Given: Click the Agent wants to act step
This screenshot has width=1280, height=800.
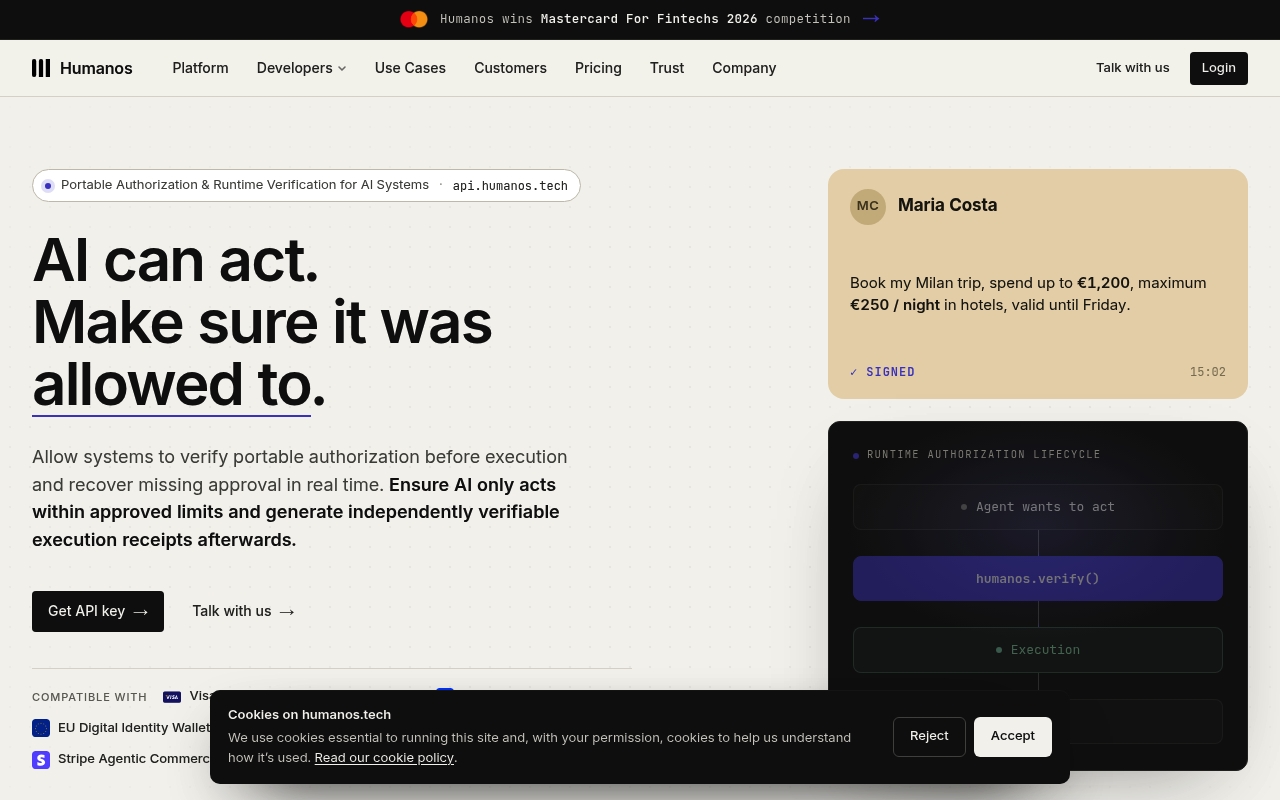Looking at the screenshot, I should coord(1038,507).
